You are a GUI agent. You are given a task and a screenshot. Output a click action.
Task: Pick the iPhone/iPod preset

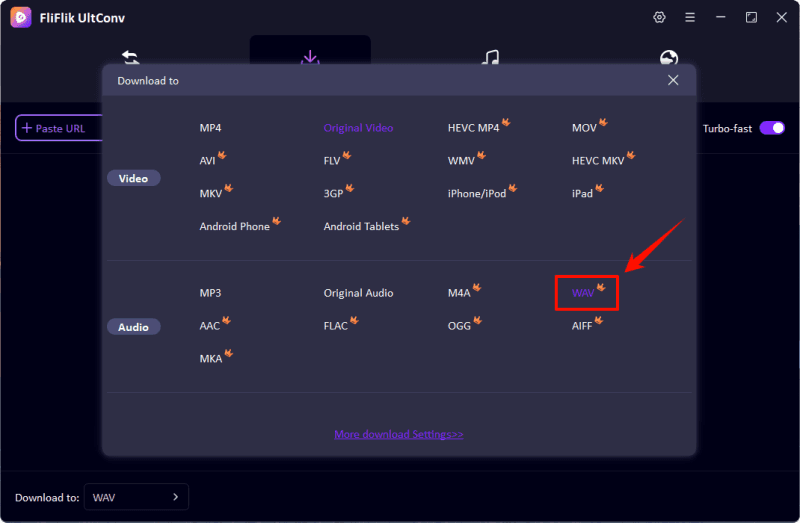[477, 193]
